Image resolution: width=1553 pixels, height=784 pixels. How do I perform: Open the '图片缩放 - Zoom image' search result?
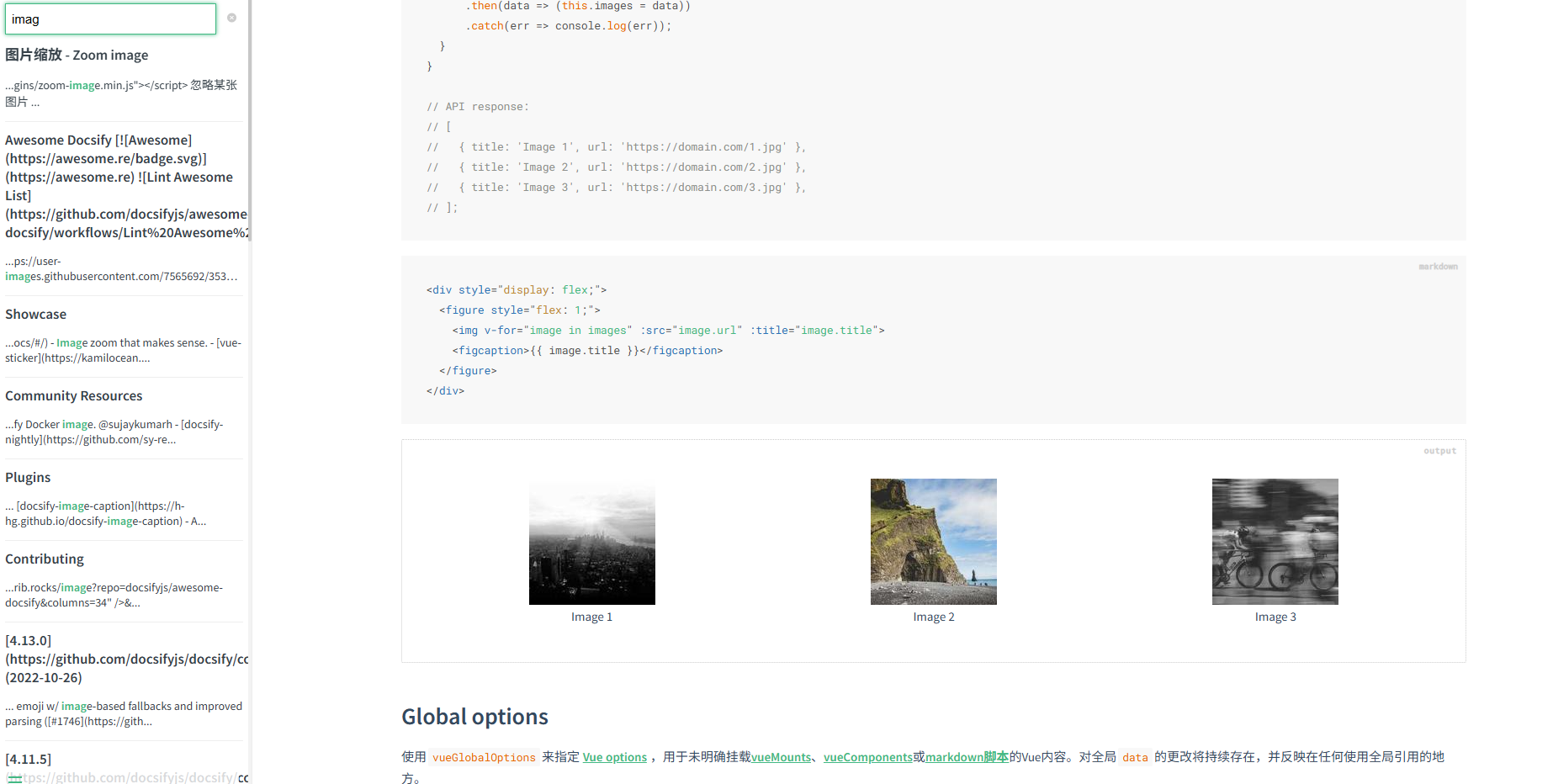[77, 55]
